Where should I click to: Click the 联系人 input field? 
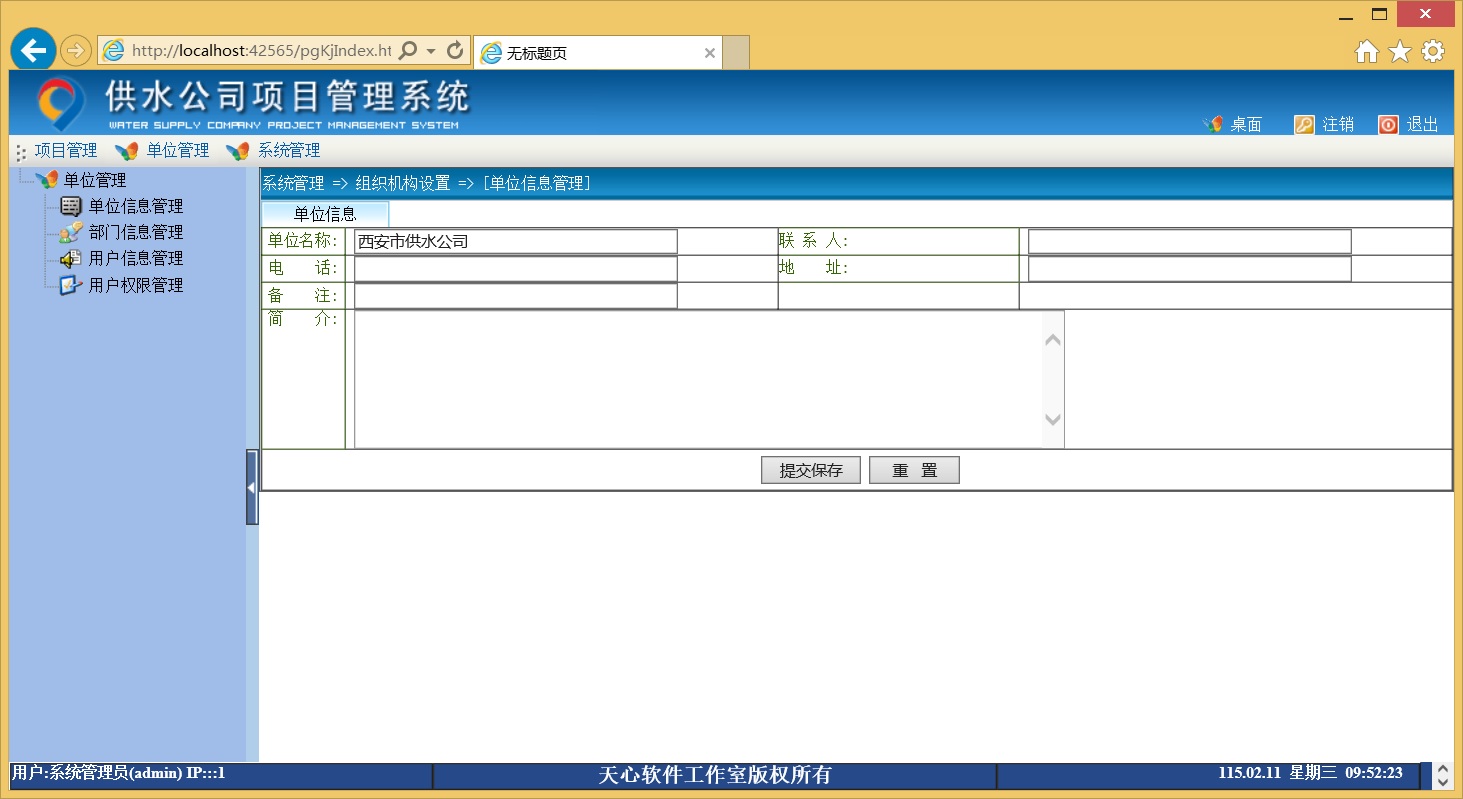pos(1189,242)
